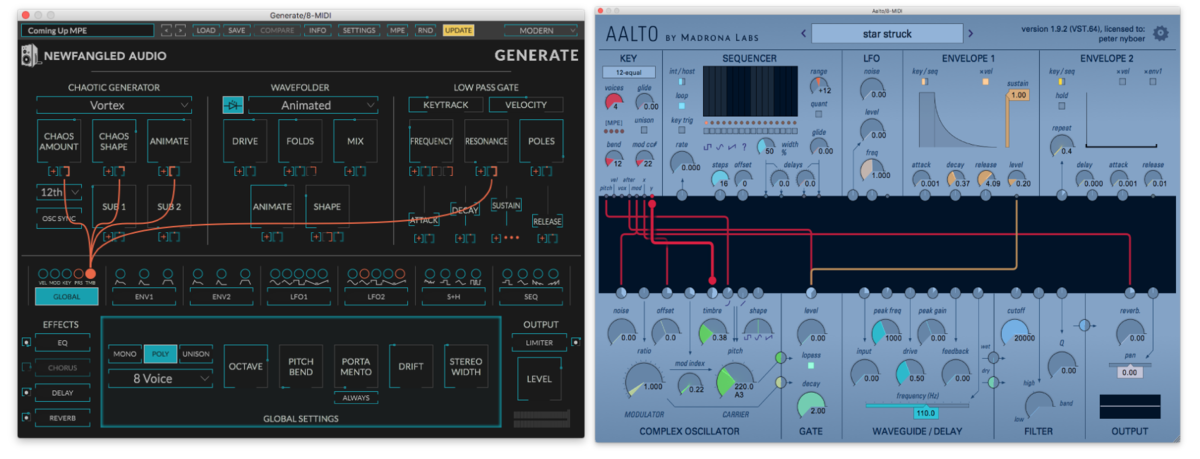This screenshot has width=1200, height=459.
Task: Click the previous preset arrow in Generate
Action: (167, 31)
